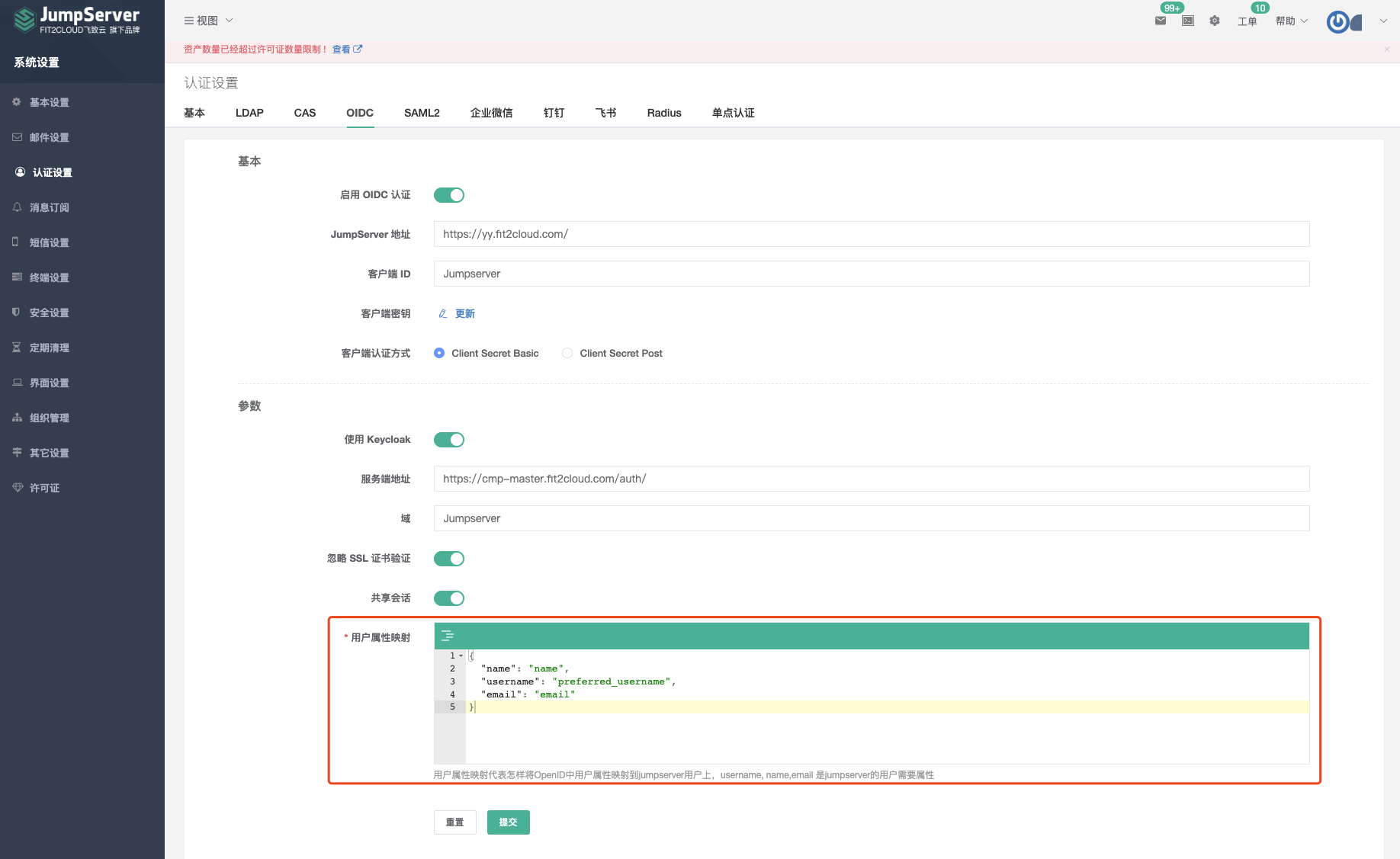The width and height of the screenshot is (1400, 859).
Task: Select the Client Secret Post option
Action: click(x=567, y=353)
